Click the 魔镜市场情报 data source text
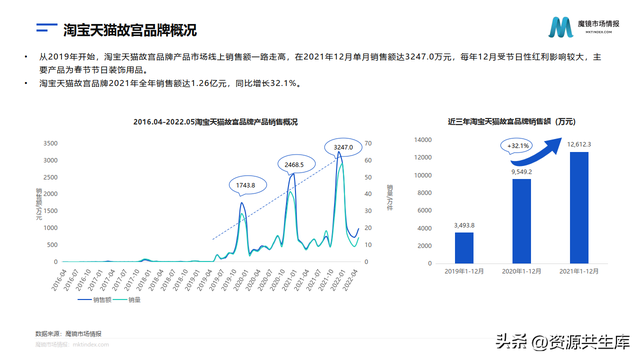Viewport: 640px width, 360px height. click(83, 334)
